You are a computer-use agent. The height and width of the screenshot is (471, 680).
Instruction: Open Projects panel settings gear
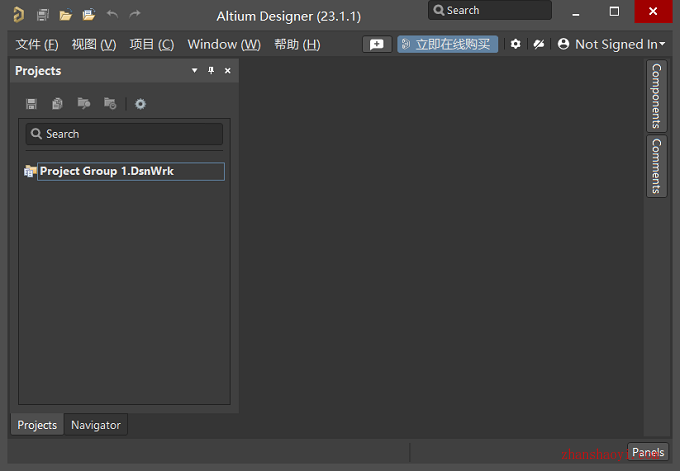[x=140, y=104]
